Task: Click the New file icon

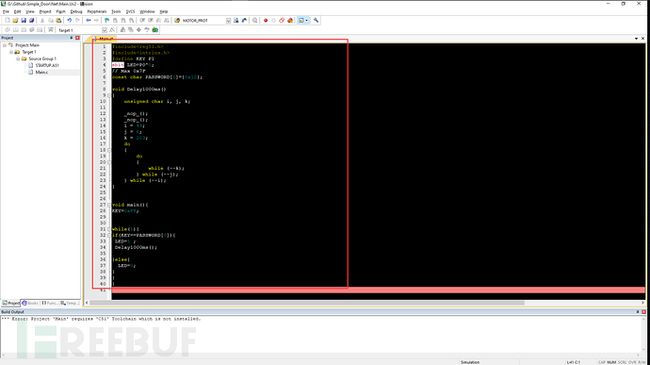Action: (x=7, y=20)
